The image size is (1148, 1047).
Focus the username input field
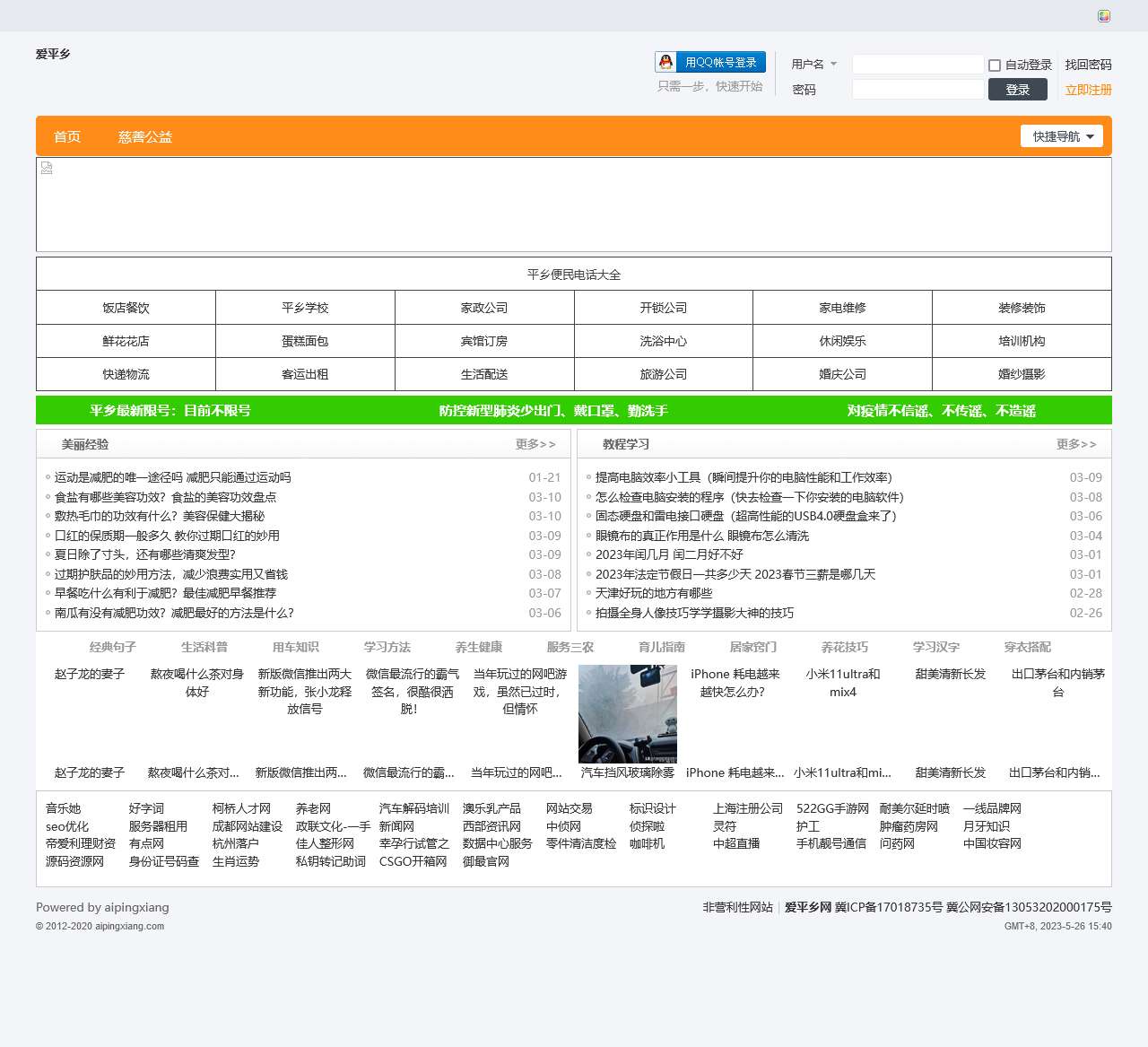coord(918,65)
